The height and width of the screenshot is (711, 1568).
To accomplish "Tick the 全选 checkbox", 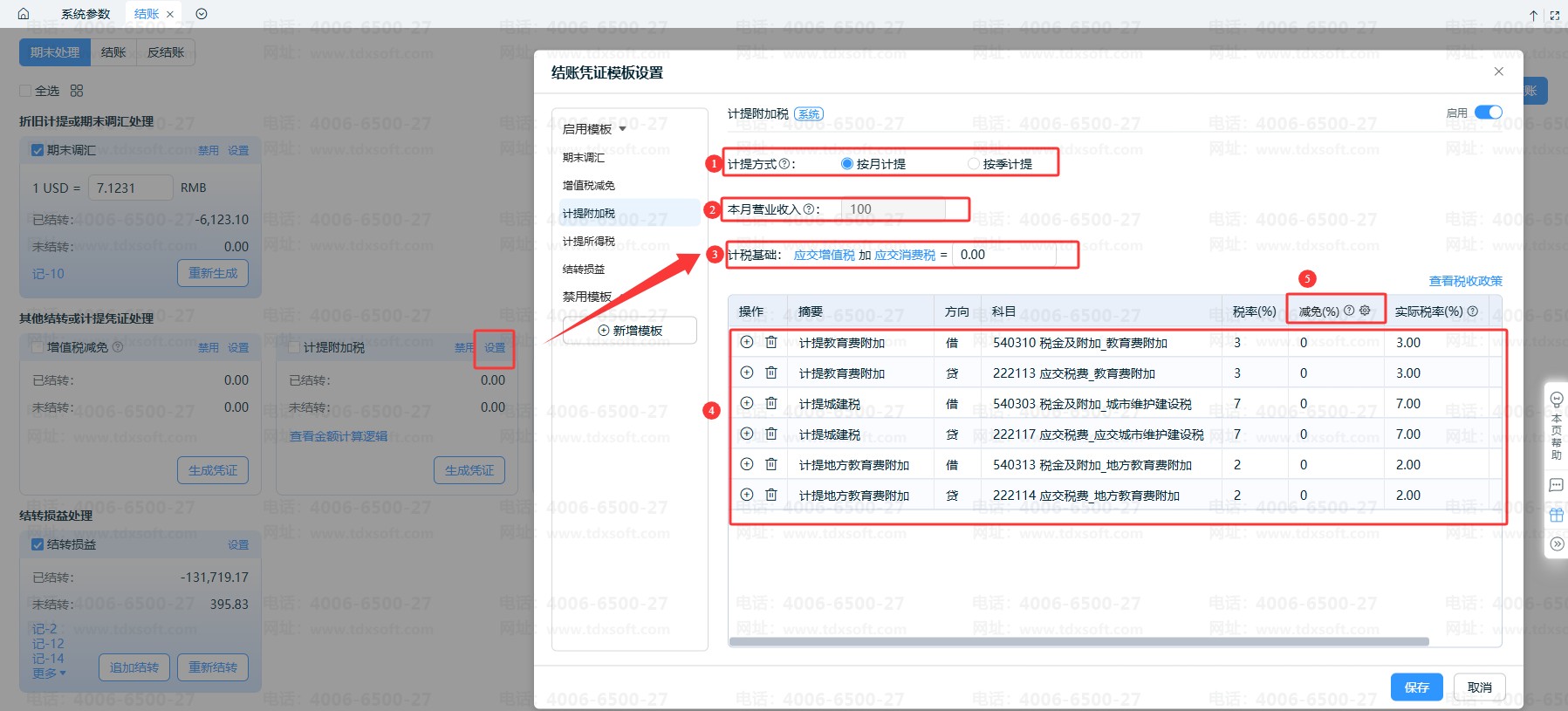I will [25, 91].
